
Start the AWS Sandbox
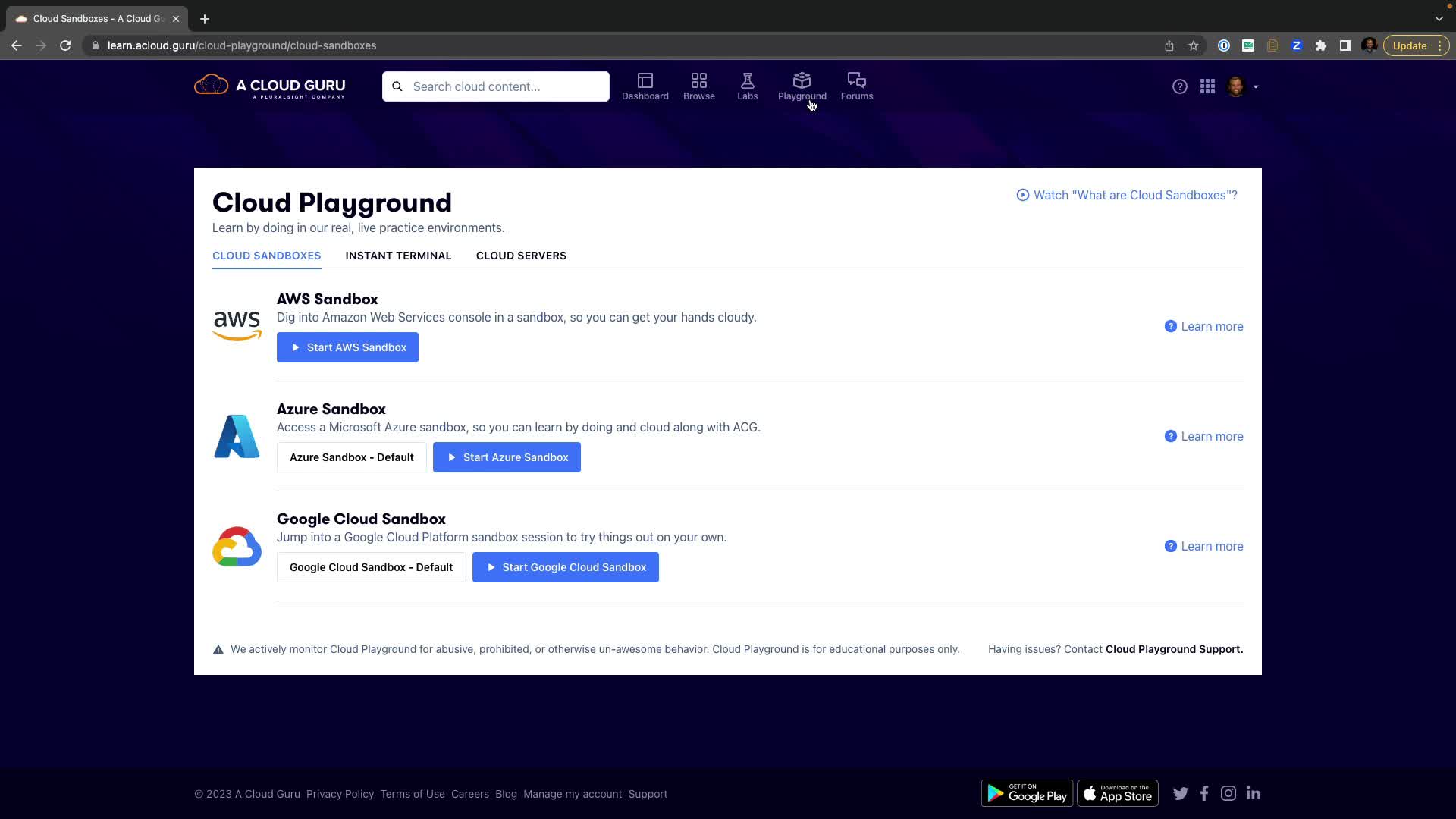[x=347, y=347]
